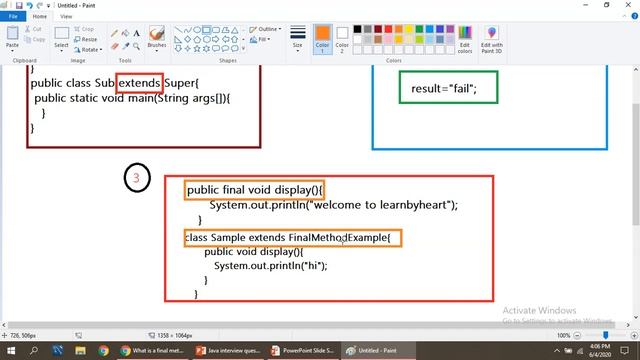Open the File menu
The image size is (640, 360).
(x=13, y=16)
